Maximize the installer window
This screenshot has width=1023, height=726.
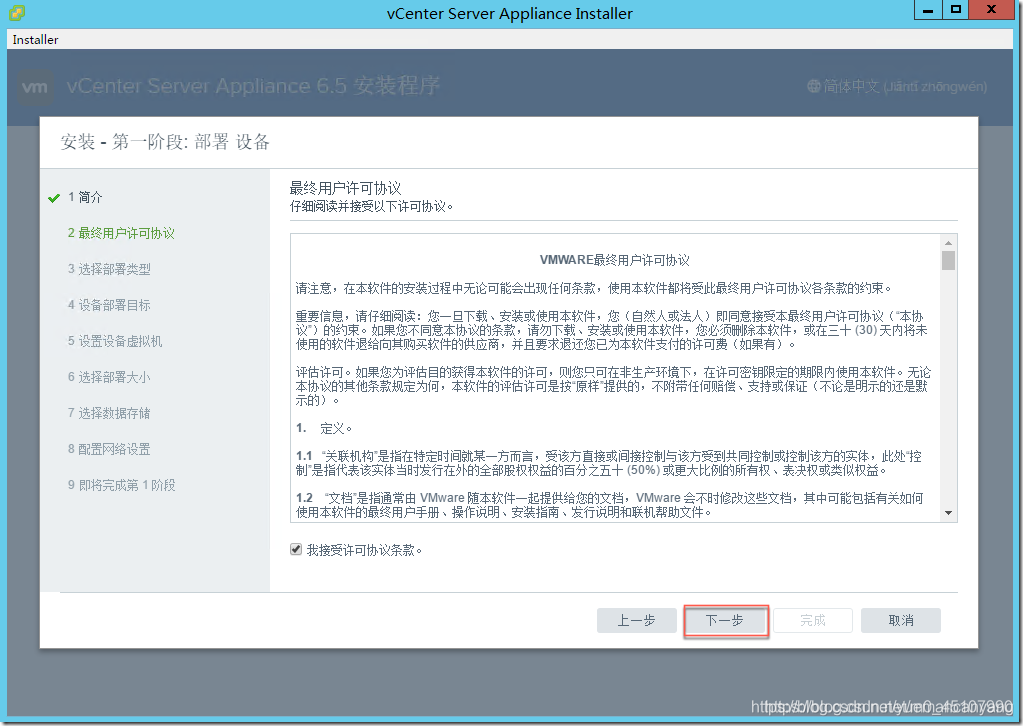coord(956,10)
